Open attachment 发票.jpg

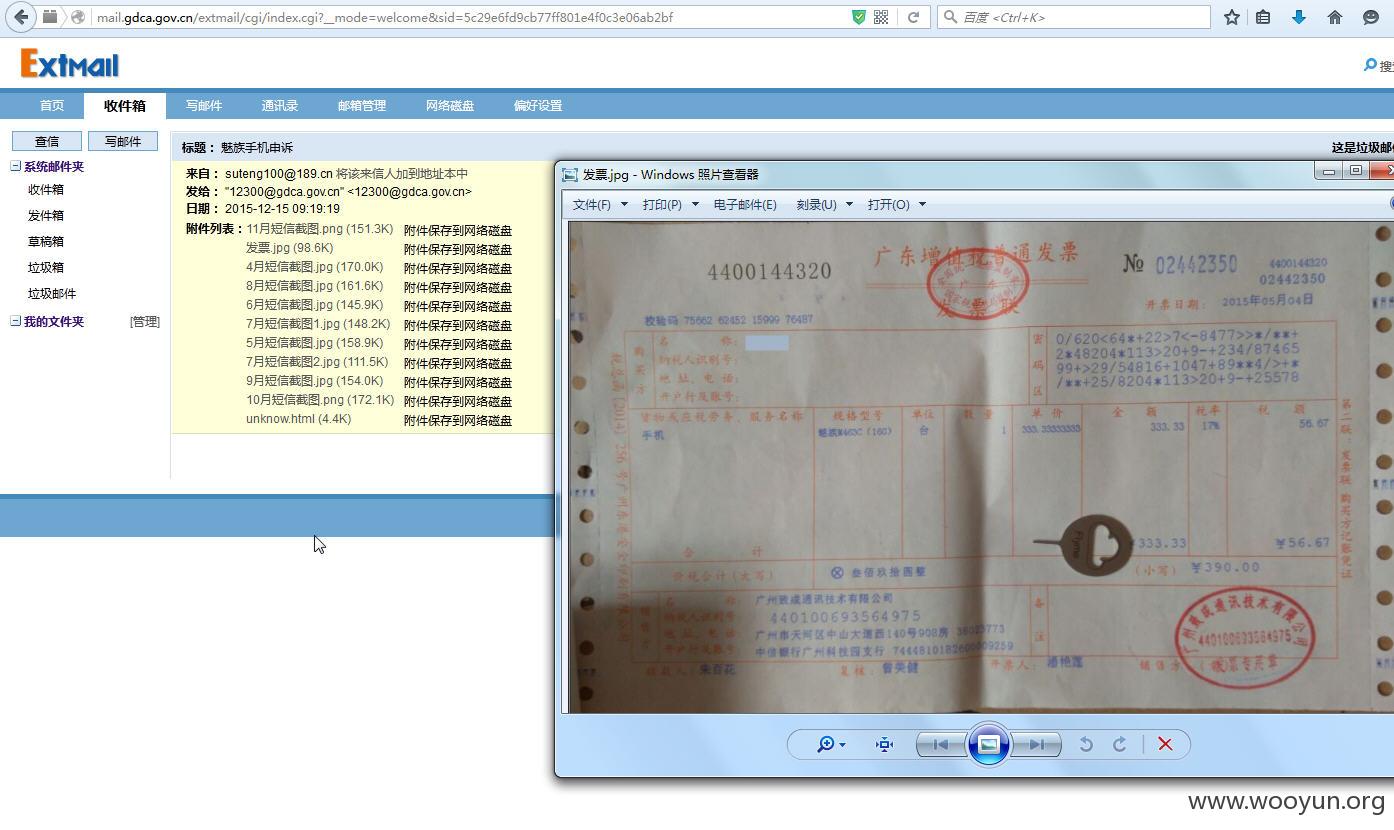coord(290,248)
